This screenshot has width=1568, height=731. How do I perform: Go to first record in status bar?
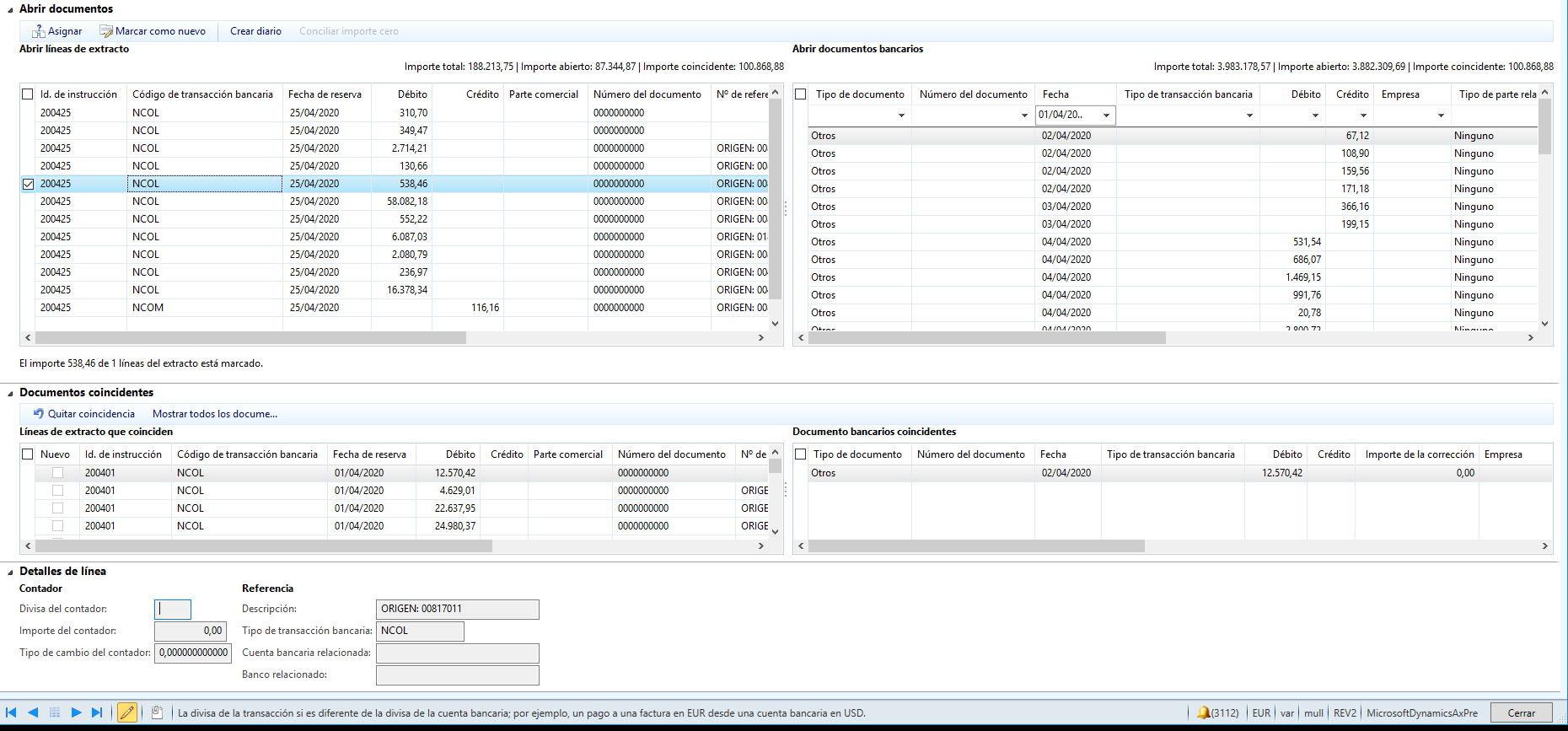pos(11,712)
